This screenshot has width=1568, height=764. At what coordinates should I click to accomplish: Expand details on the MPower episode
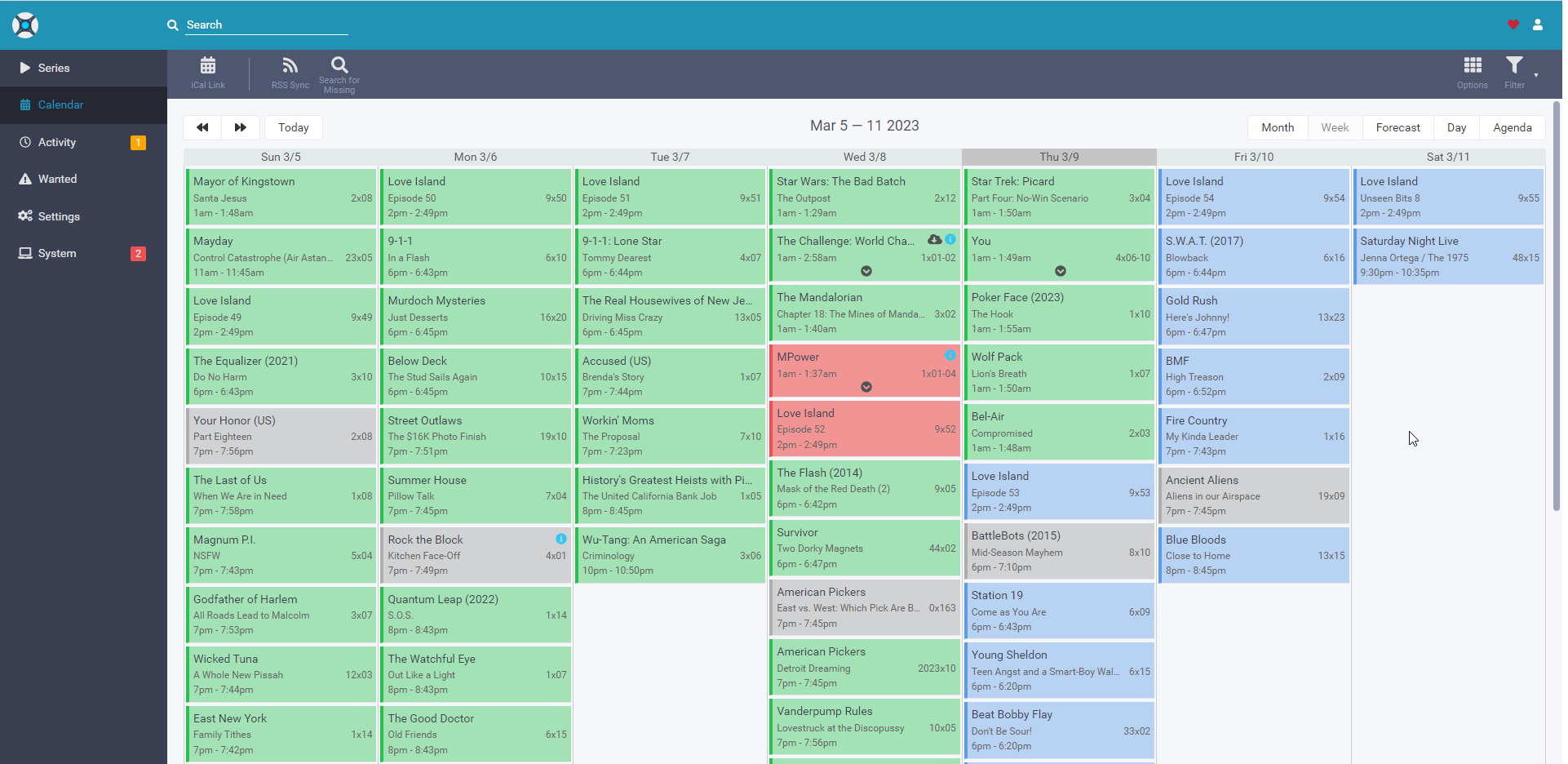click(865, 387)
